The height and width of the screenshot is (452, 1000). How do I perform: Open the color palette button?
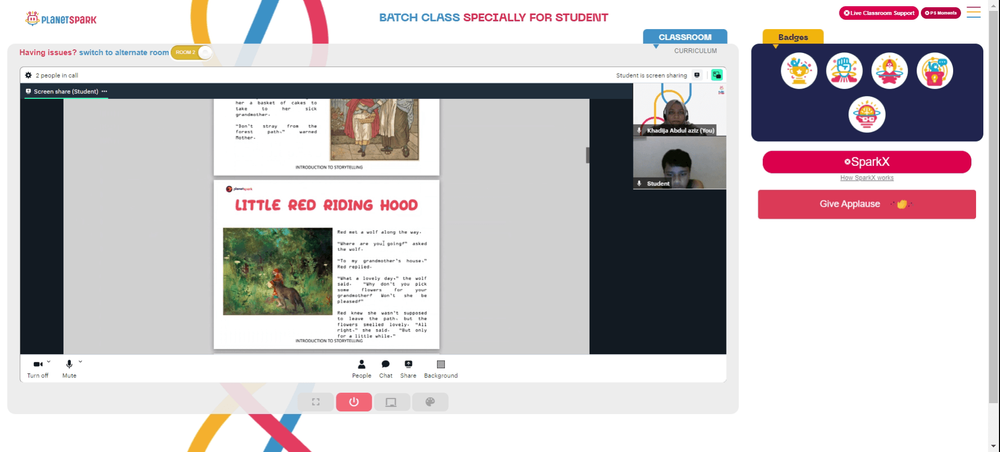pyautogui.click(x=430, y=402)
